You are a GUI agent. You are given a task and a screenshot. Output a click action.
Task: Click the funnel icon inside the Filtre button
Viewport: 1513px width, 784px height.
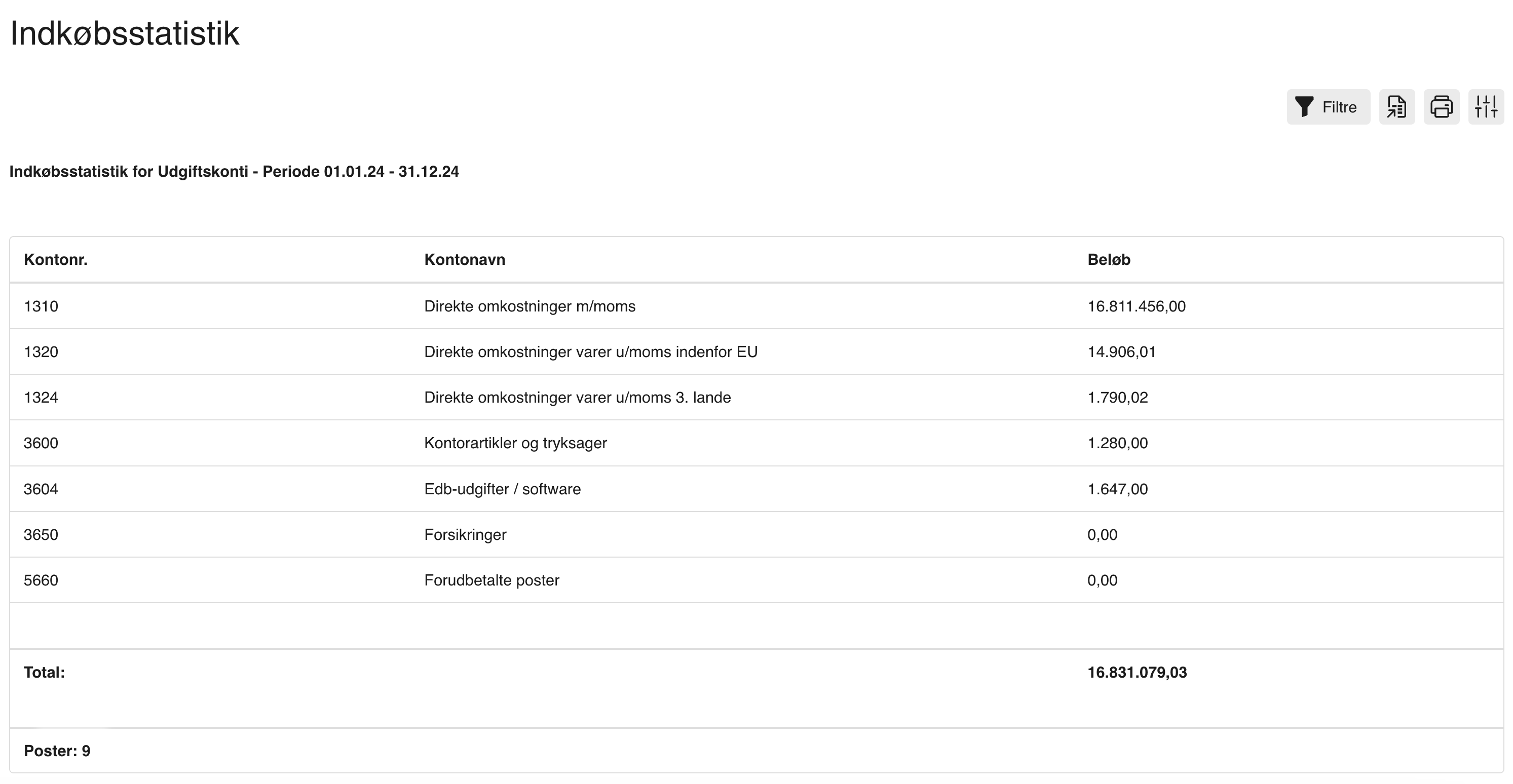[1304, 107]
